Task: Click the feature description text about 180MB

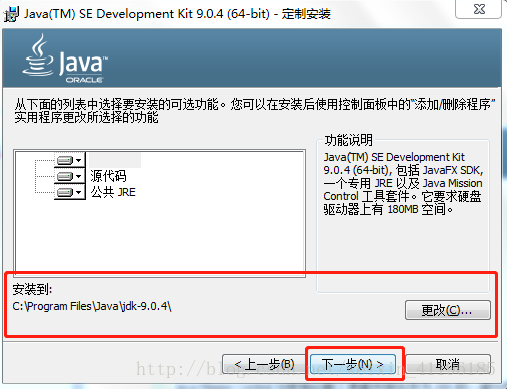Action: 403,183
